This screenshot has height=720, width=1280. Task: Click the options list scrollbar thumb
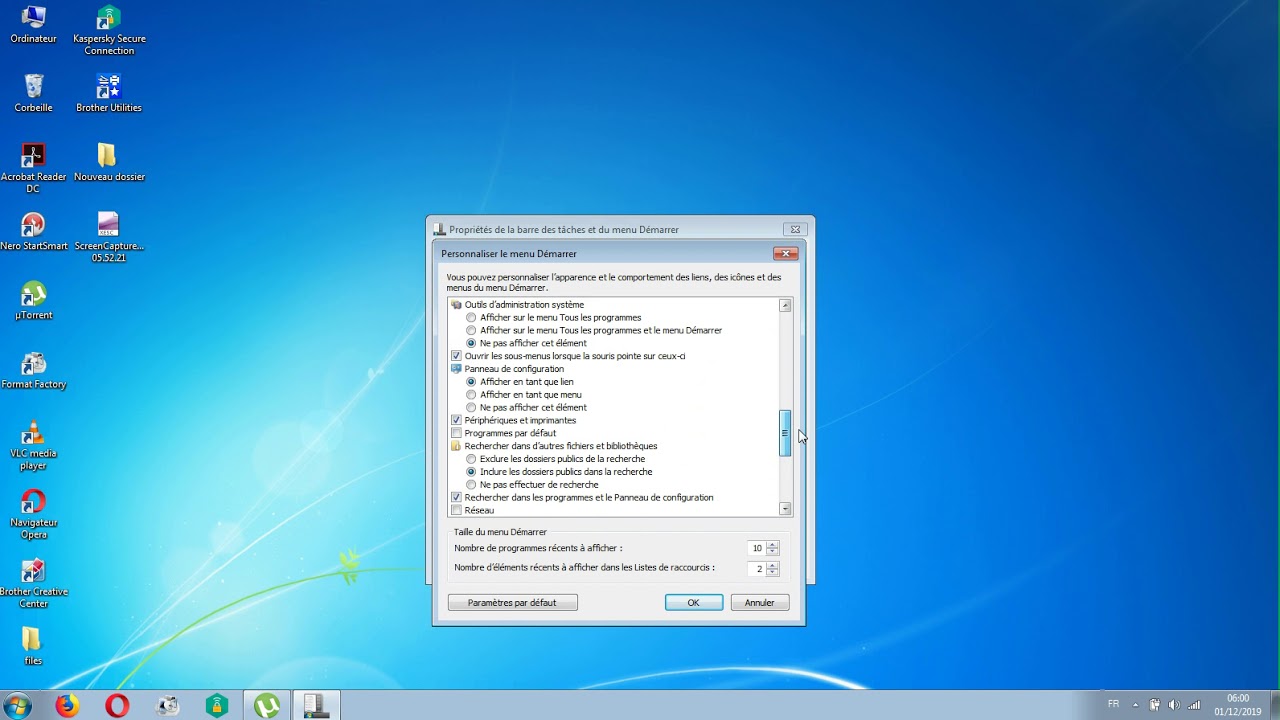pos(785,433)
